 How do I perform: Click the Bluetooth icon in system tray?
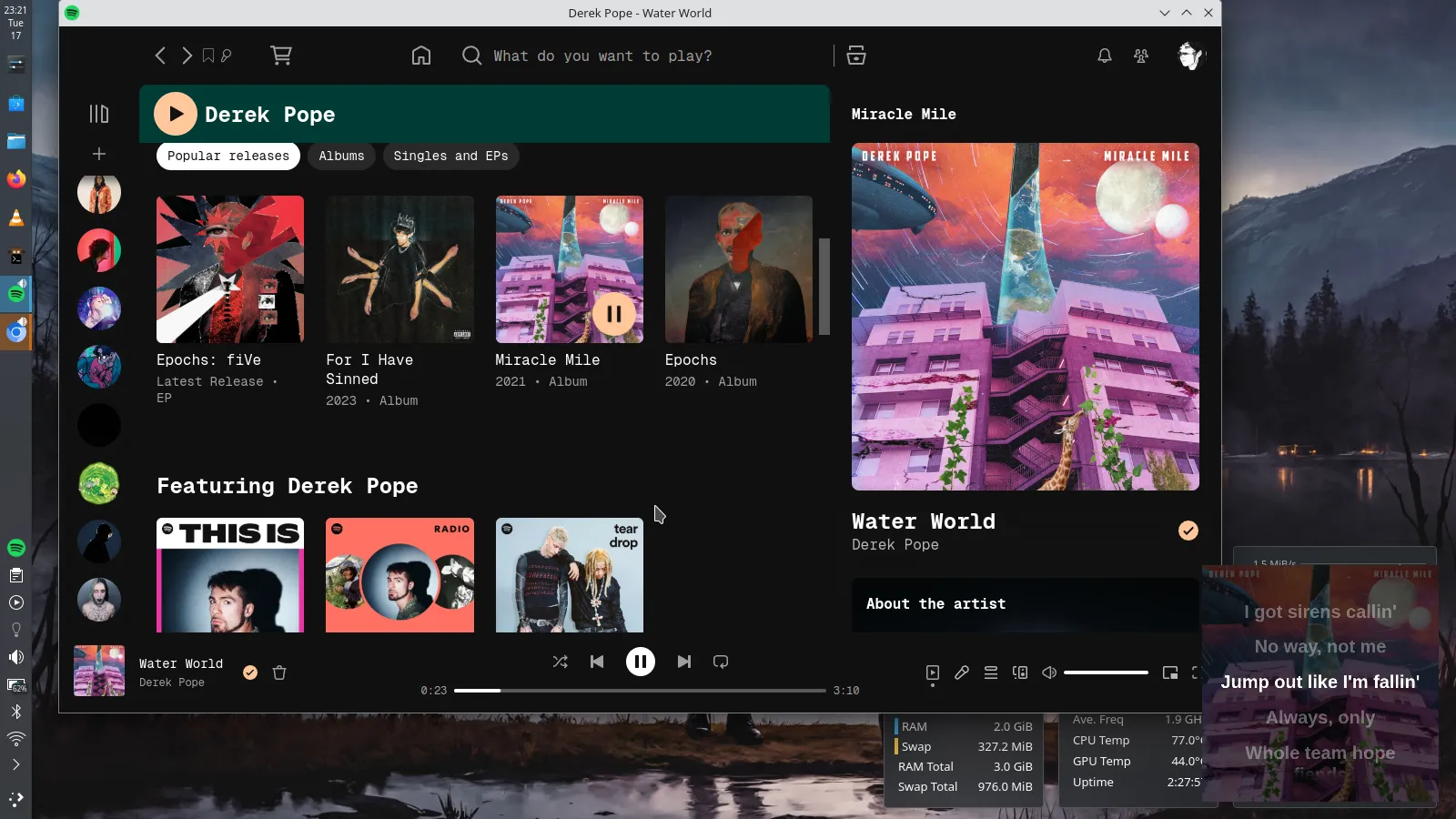click(16, 712)
